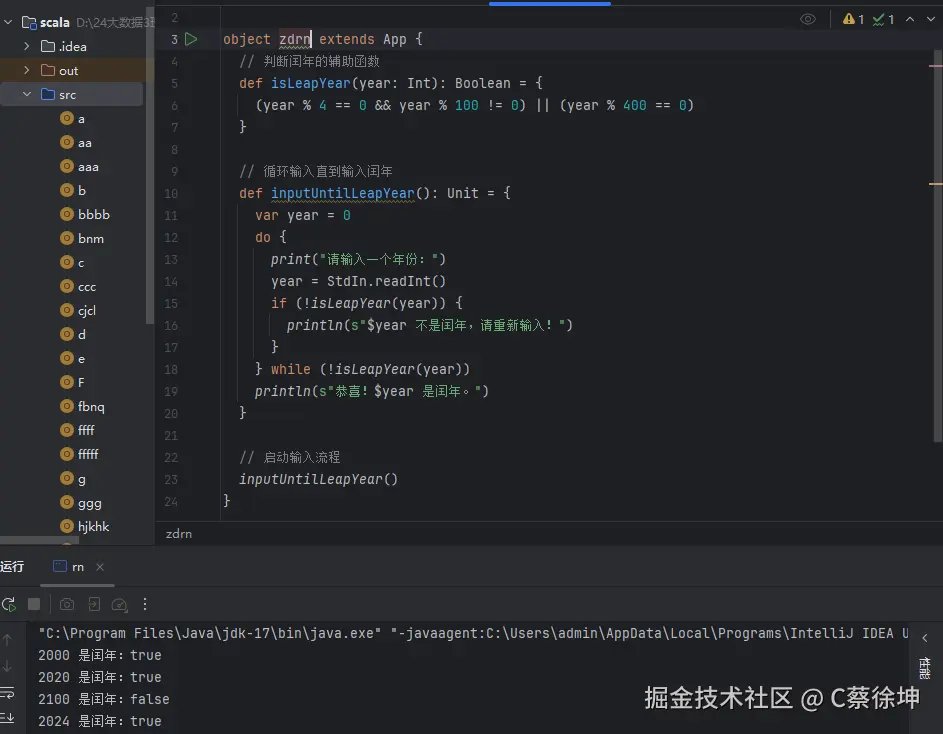Collapse the src folder
The width and height of the screenshot is (943, 734).
click(x=29, y=94)
